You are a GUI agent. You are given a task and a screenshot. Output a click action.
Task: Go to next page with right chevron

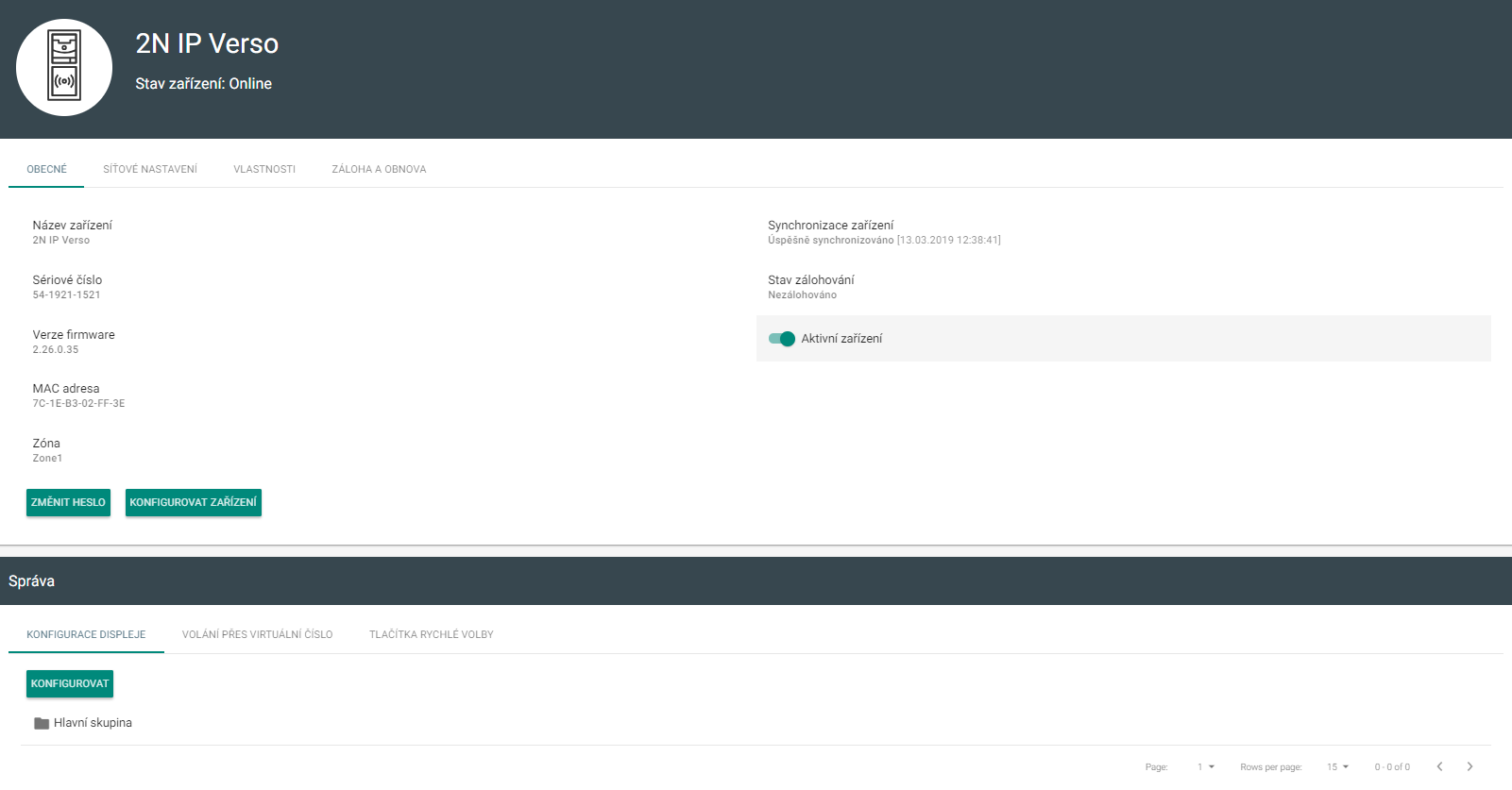[x=1470, y=766]
